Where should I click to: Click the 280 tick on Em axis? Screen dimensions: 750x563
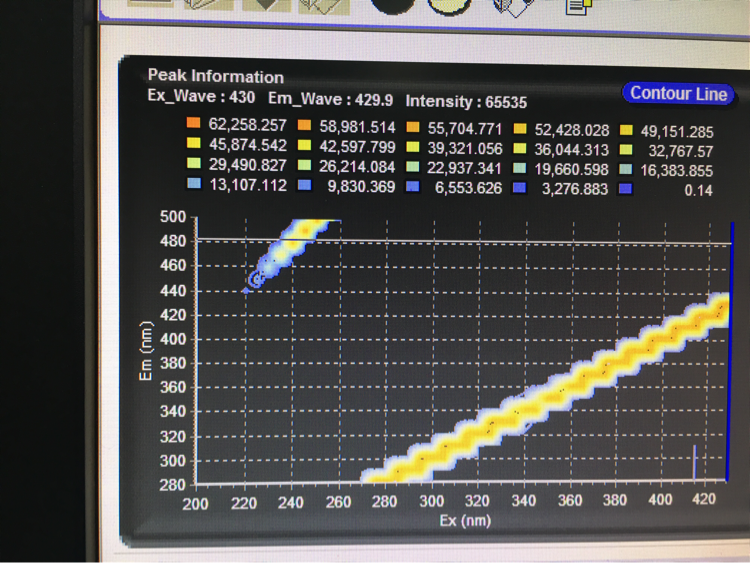click(x=173, y=485)
